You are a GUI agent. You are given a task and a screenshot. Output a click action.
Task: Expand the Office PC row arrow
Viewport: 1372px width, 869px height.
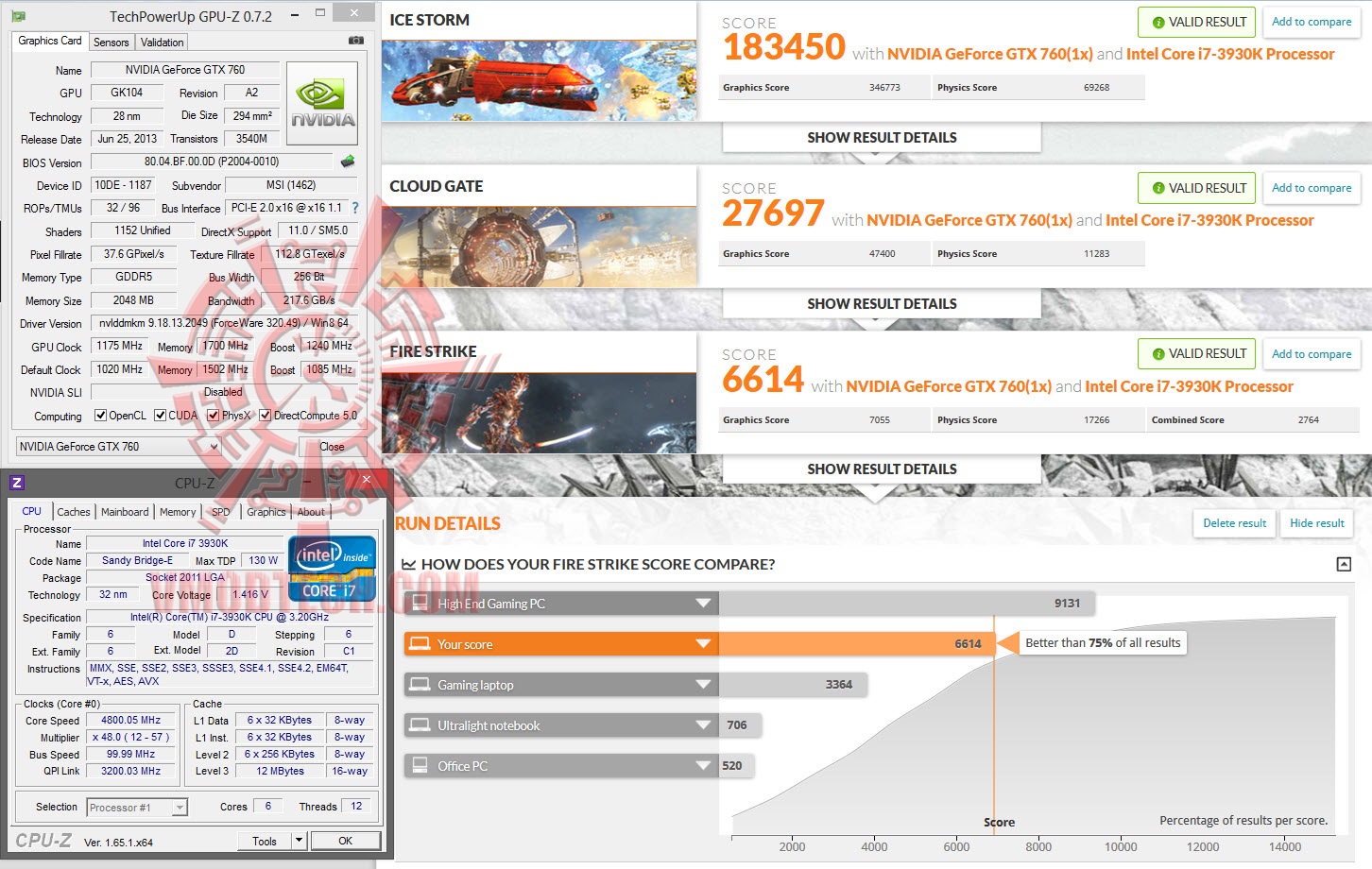(703, 766)
